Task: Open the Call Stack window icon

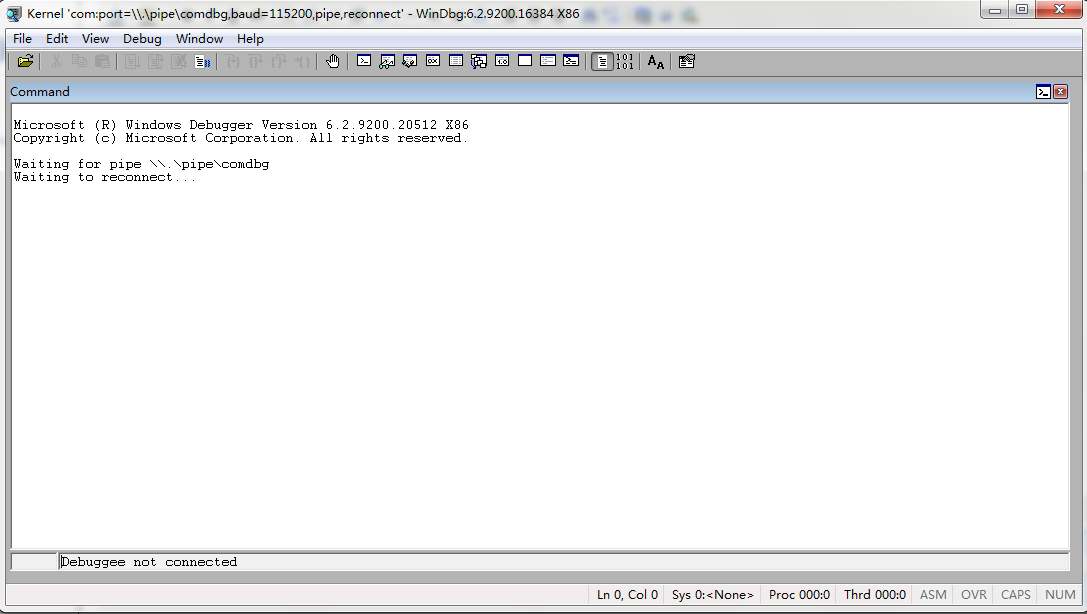Action: coord(479,61)
